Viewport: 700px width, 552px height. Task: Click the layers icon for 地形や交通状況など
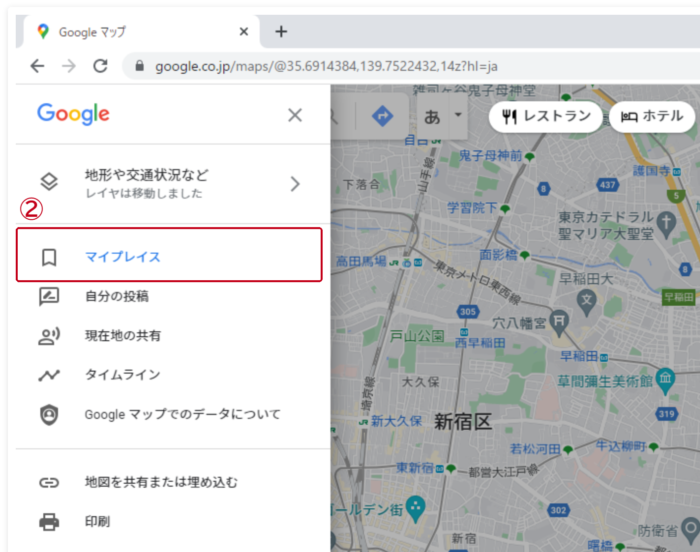(x=49, y=182)
